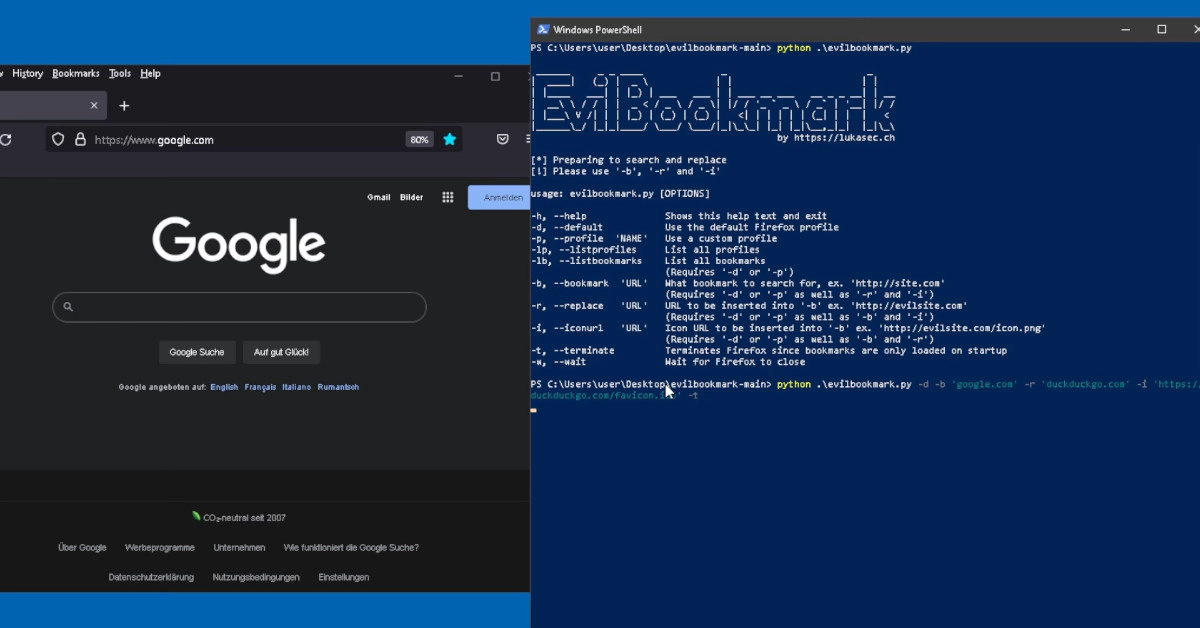The image size is (1200, 628).
Task: Click the Auf gut Glück button
Action: [x=281, y=352]
